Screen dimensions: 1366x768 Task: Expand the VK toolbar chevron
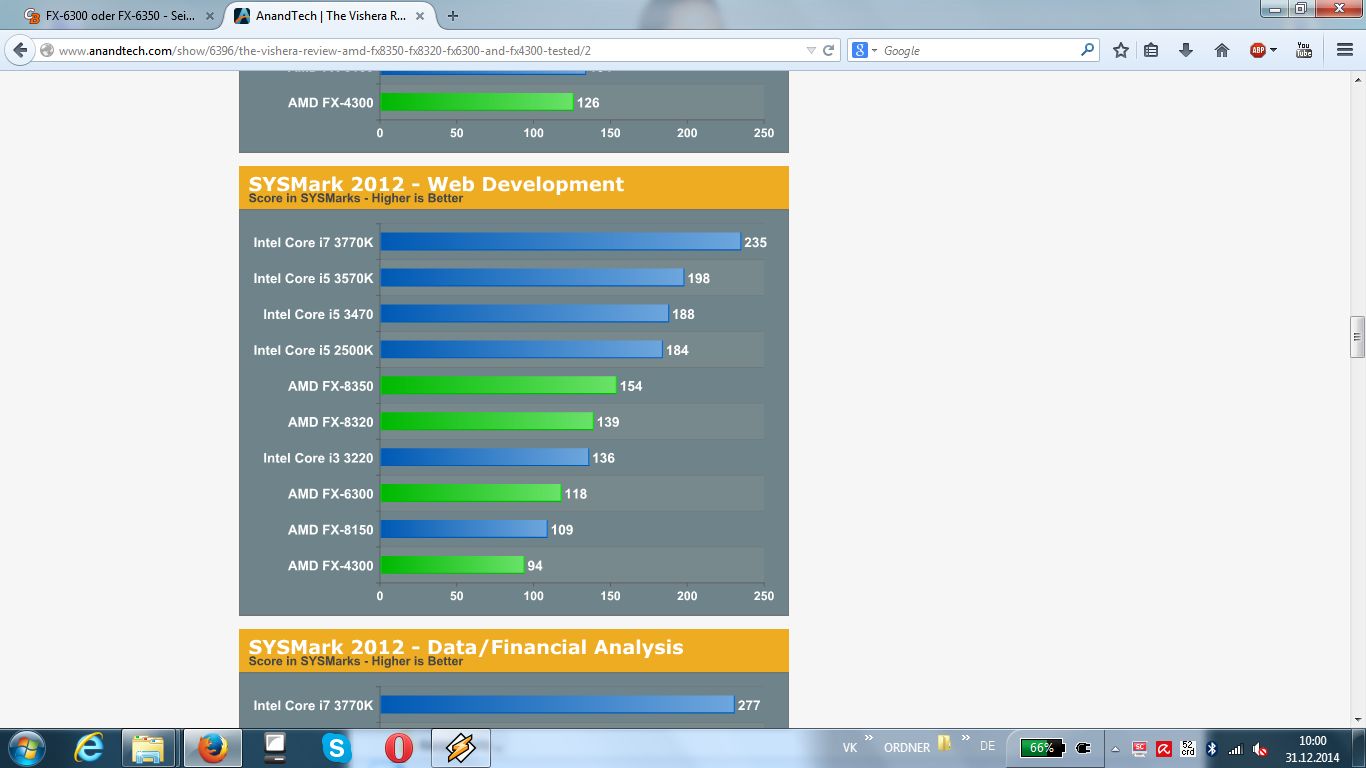tap(869, 739)
